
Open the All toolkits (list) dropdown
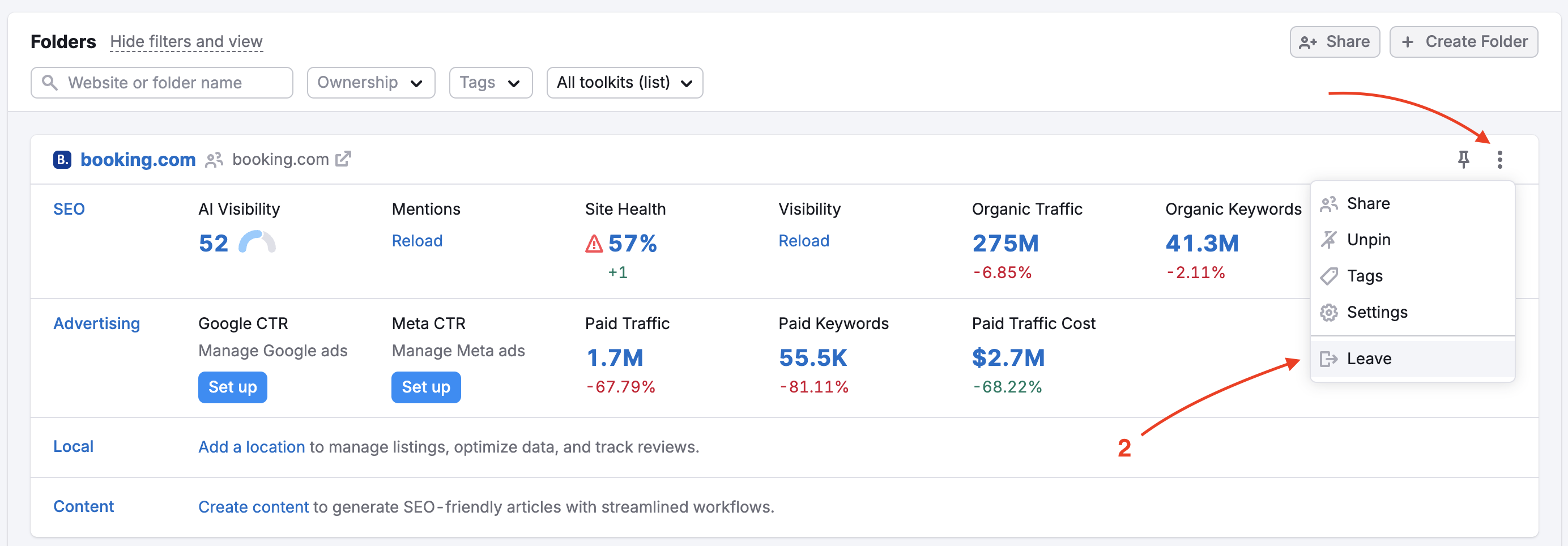click(624, 83)
